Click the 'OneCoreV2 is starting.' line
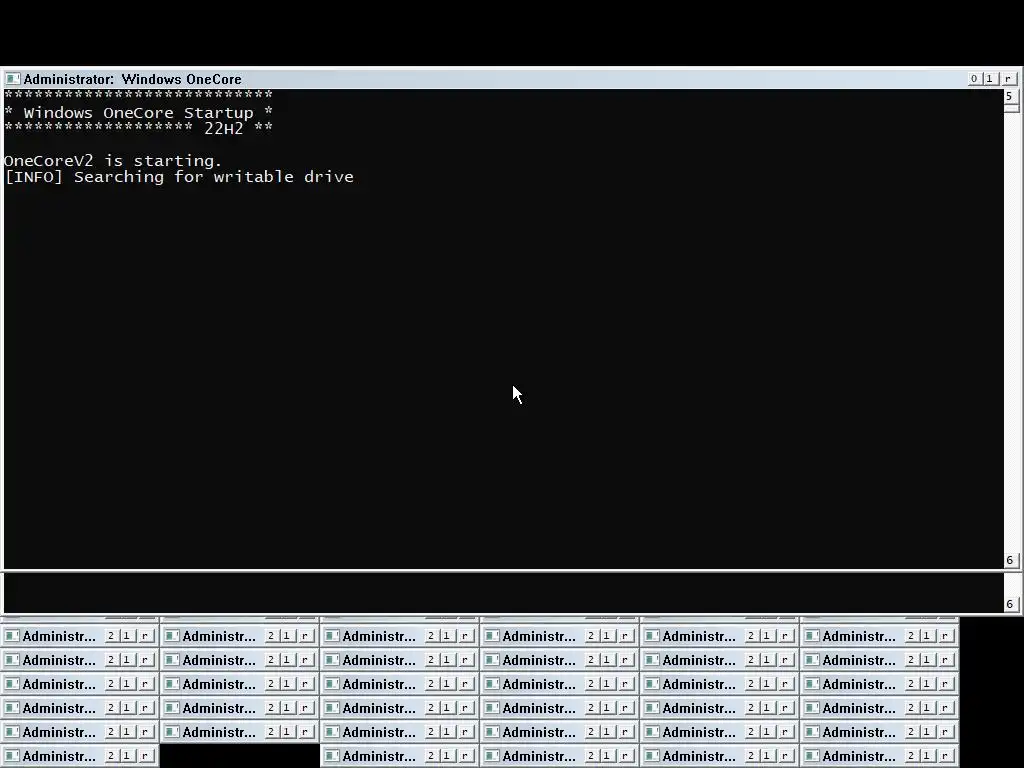The width and height of the screenshot is (1024, 768). tap(113, 161)
